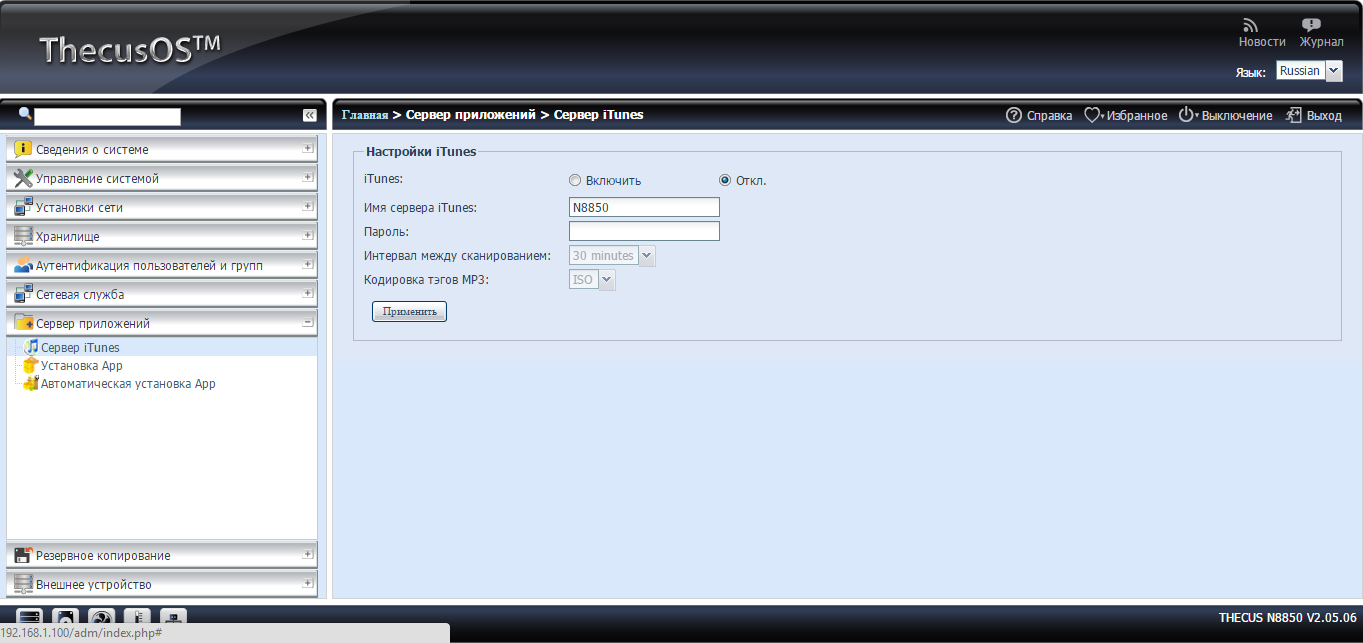The image size is (1363, 643).
Task: Expand Резервное копирование with plus button
Action: click(308, 554)
